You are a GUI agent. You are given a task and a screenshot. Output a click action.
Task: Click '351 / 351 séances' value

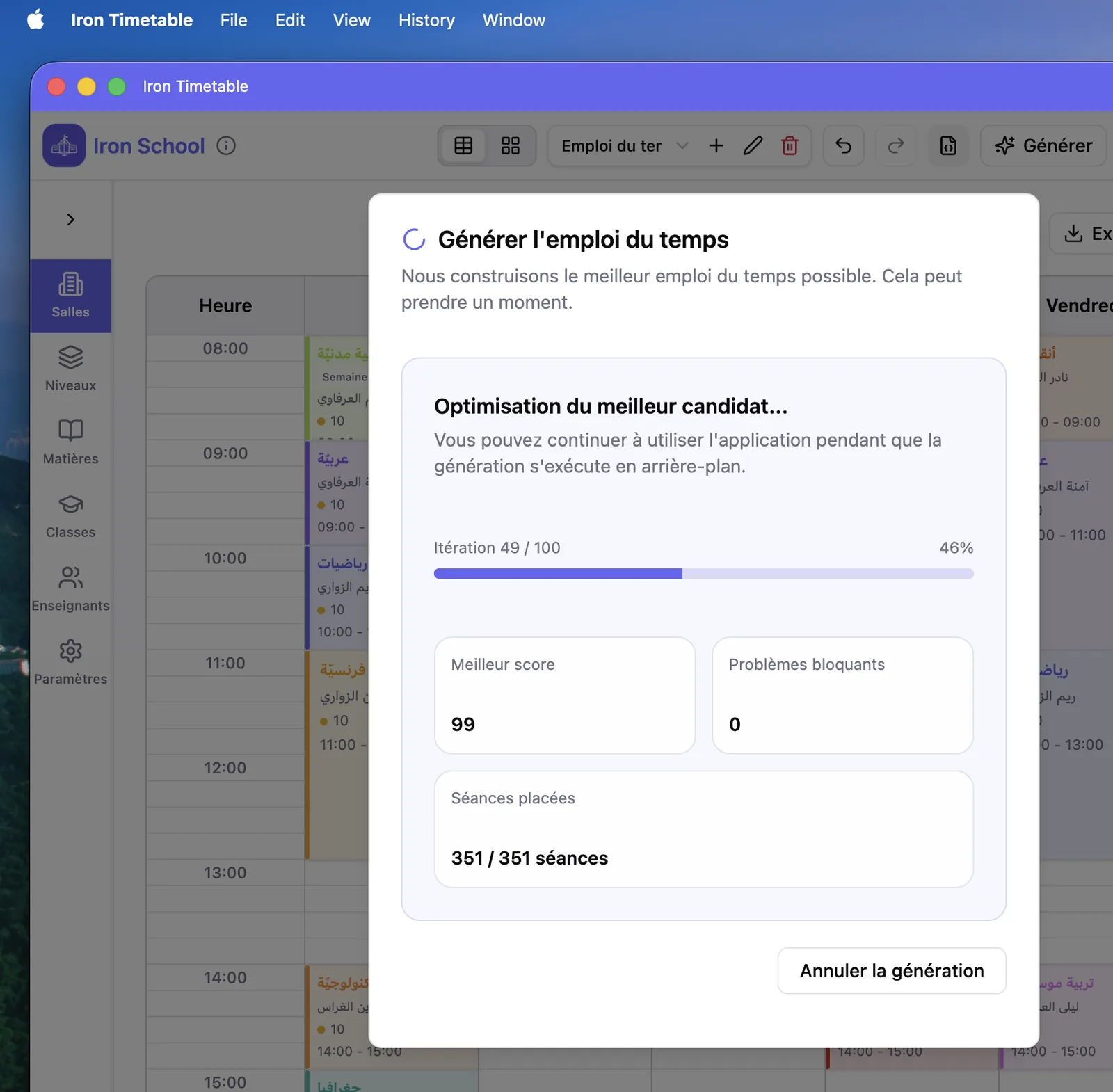(529, 858)
